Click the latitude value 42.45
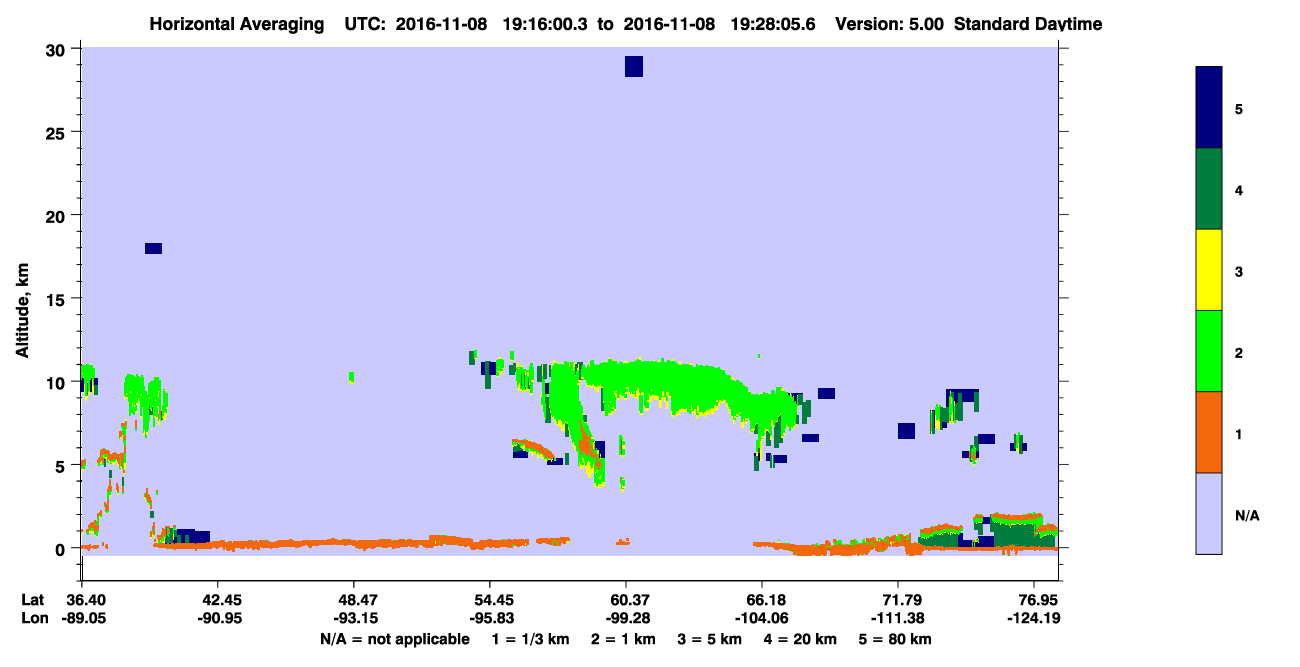The image size is (1300, 667). 218,600
